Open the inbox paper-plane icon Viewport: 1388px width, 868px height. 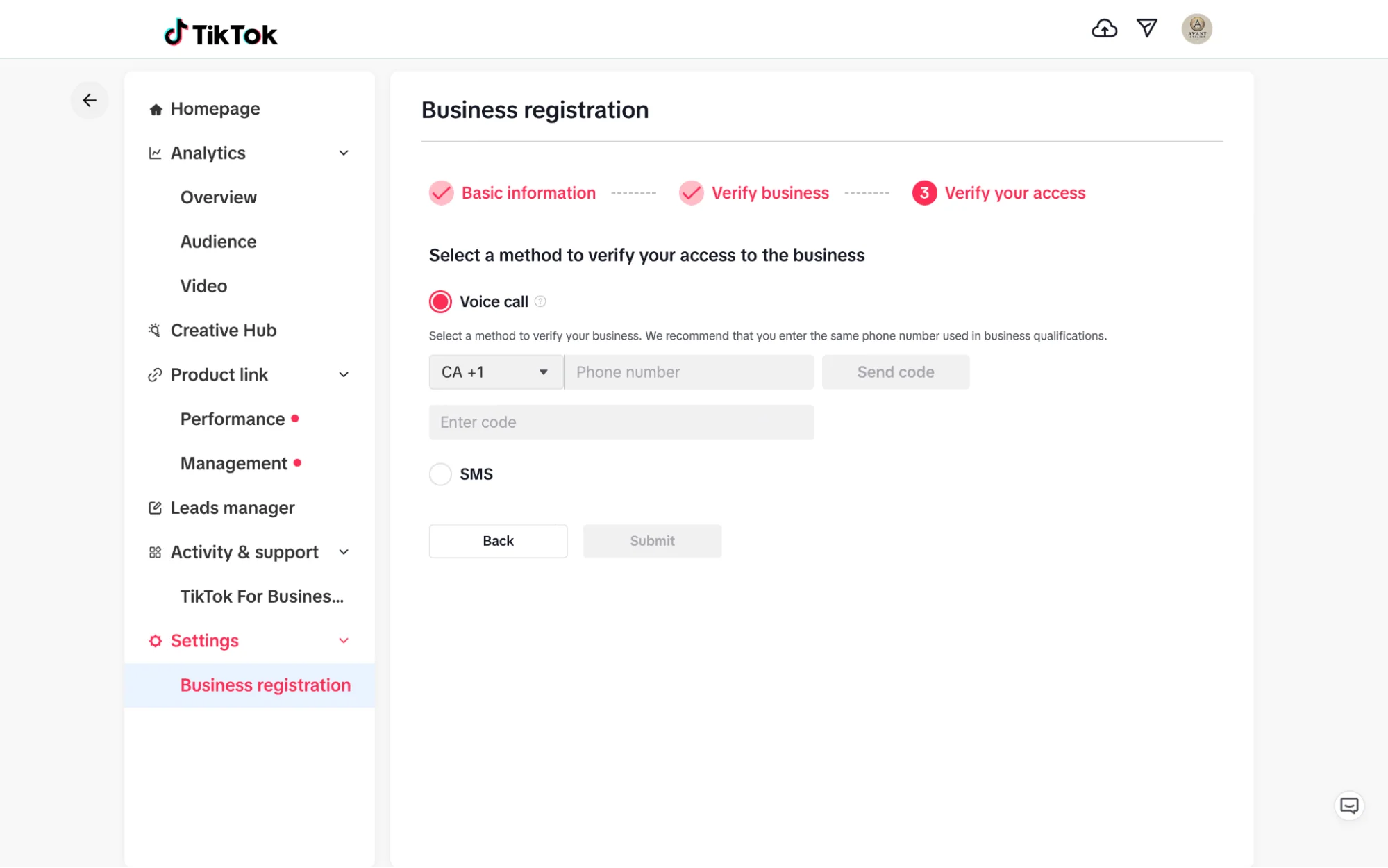[x=1147, y=28]
